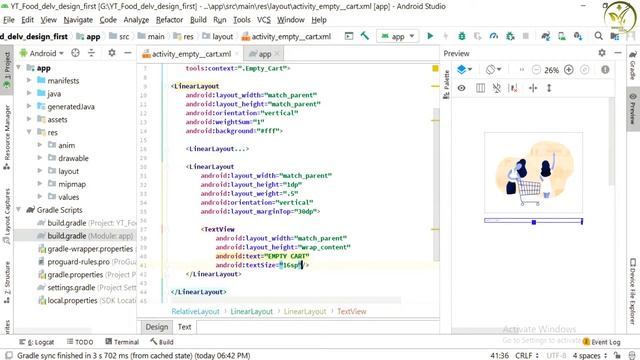
Task: Open the TODO tool window
Action: [80, 342]
